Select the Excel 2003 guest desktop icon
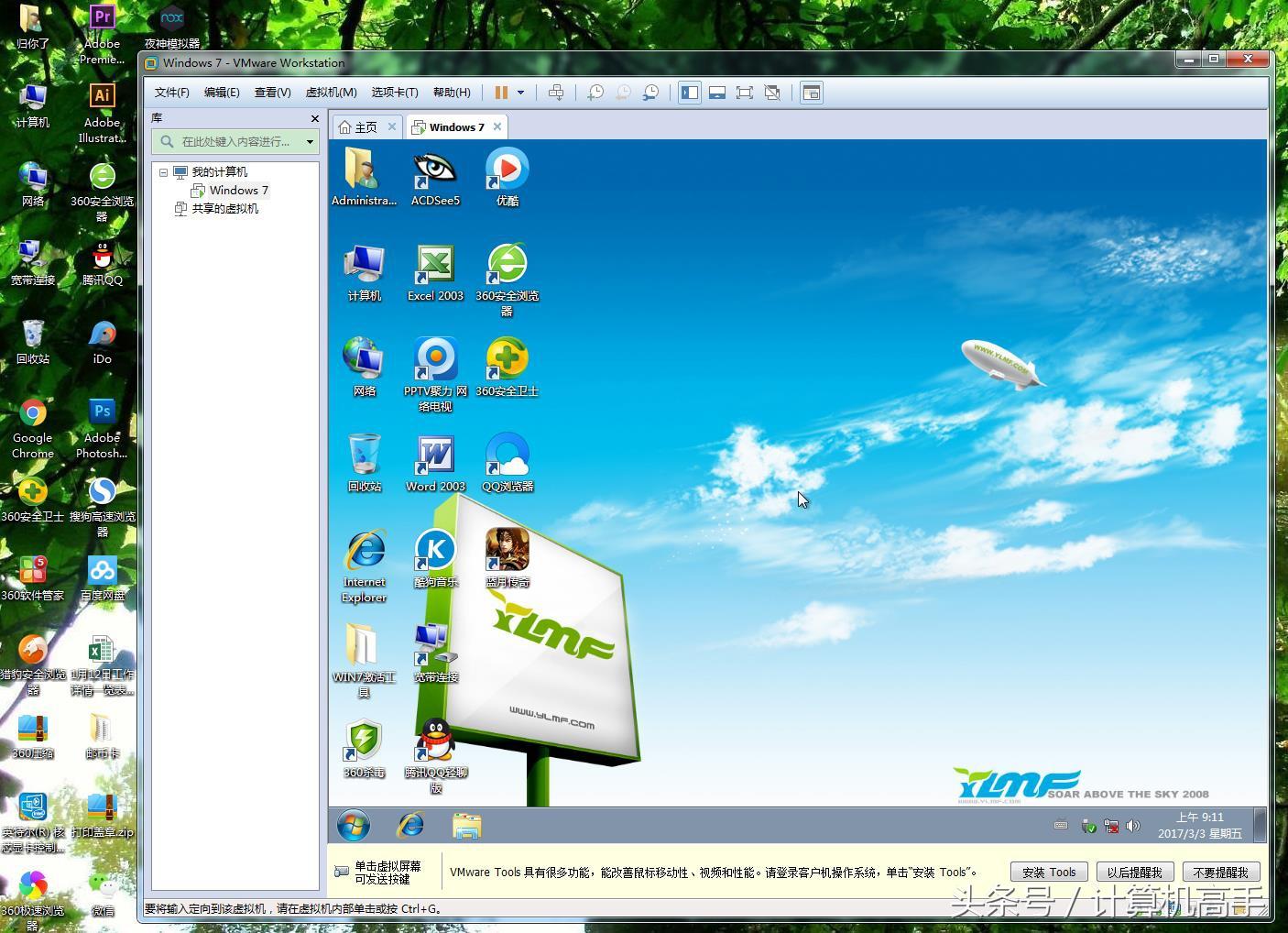 pos(435,273)
